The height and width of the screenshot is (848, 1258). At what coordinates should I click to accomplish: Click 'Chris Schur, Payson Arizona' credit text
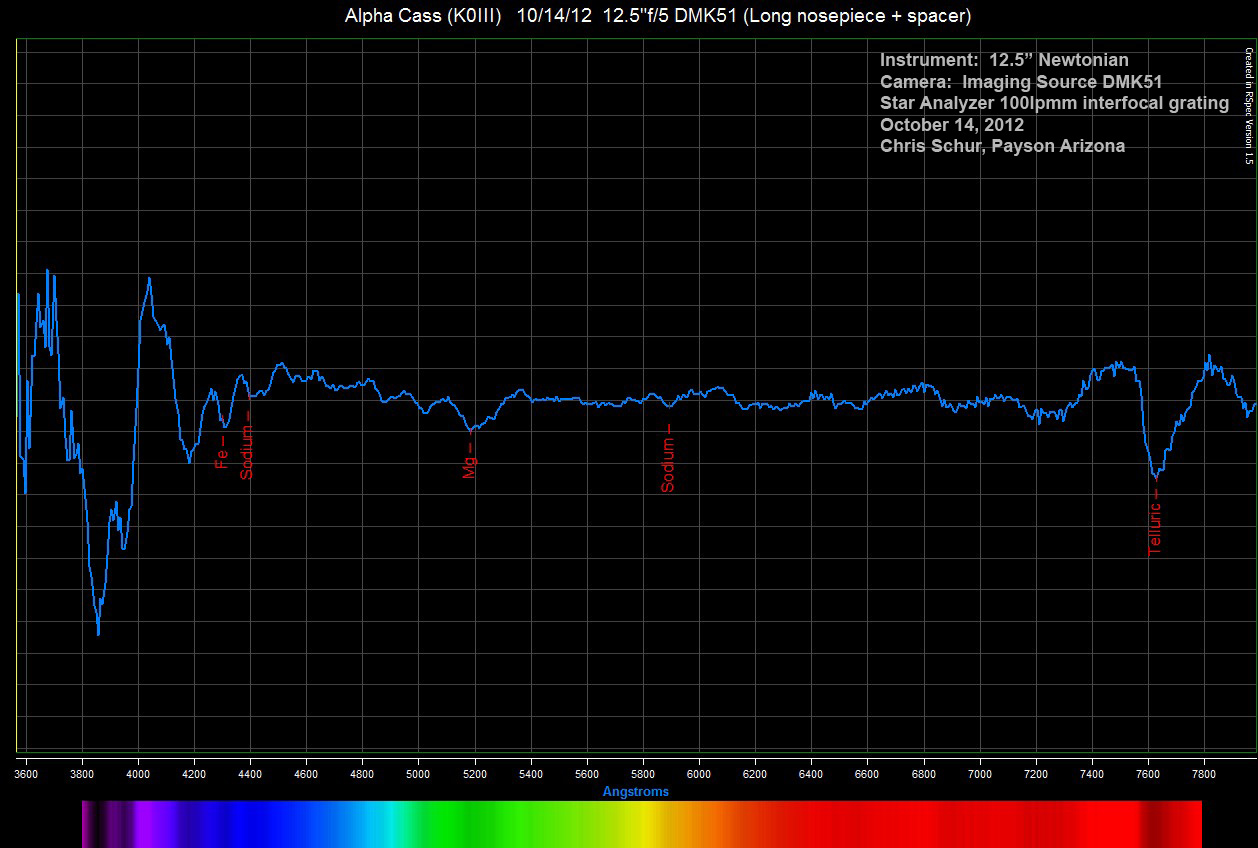tap(1002, 146)
